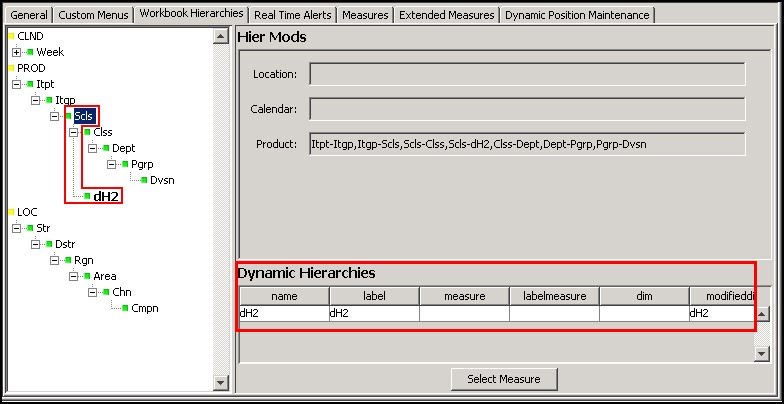Collapse the Pgrp node

pyautogui.click(x=112, y=164)
